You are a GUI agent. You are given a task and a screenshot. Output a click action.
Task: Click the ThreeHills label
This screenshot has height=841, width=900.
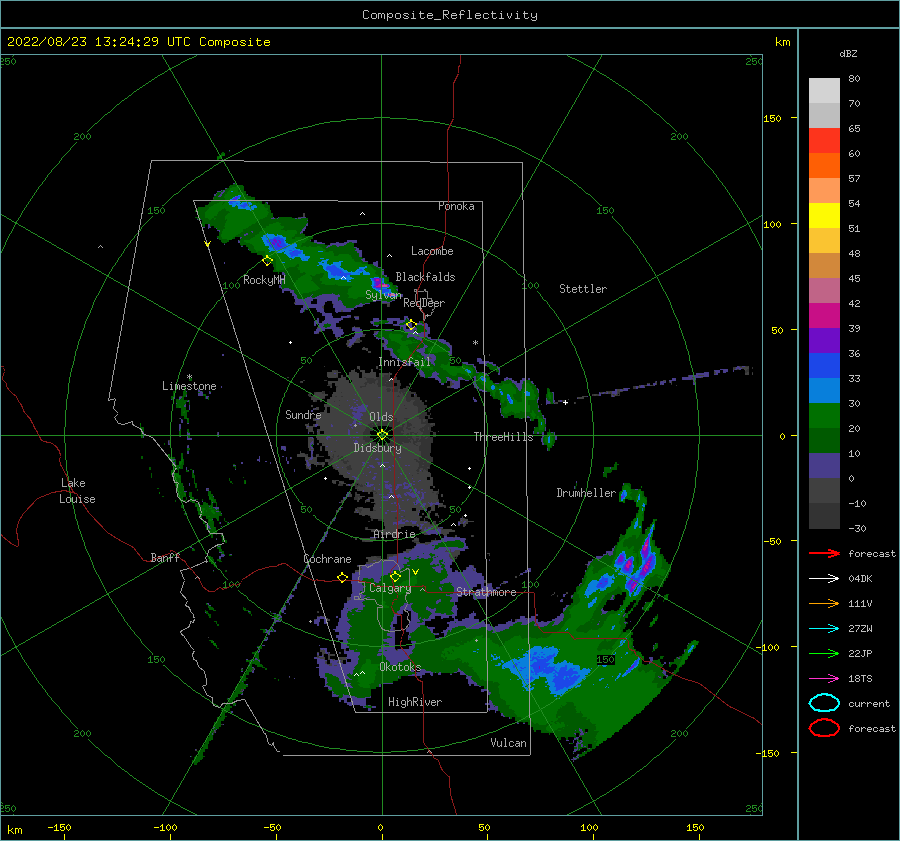point(503,437)
